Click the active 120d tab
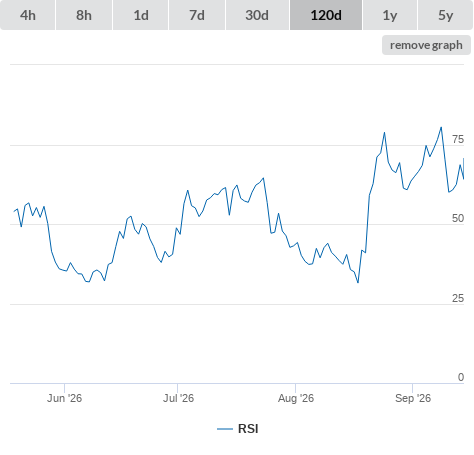474x455 pixels. pos(326,15)
